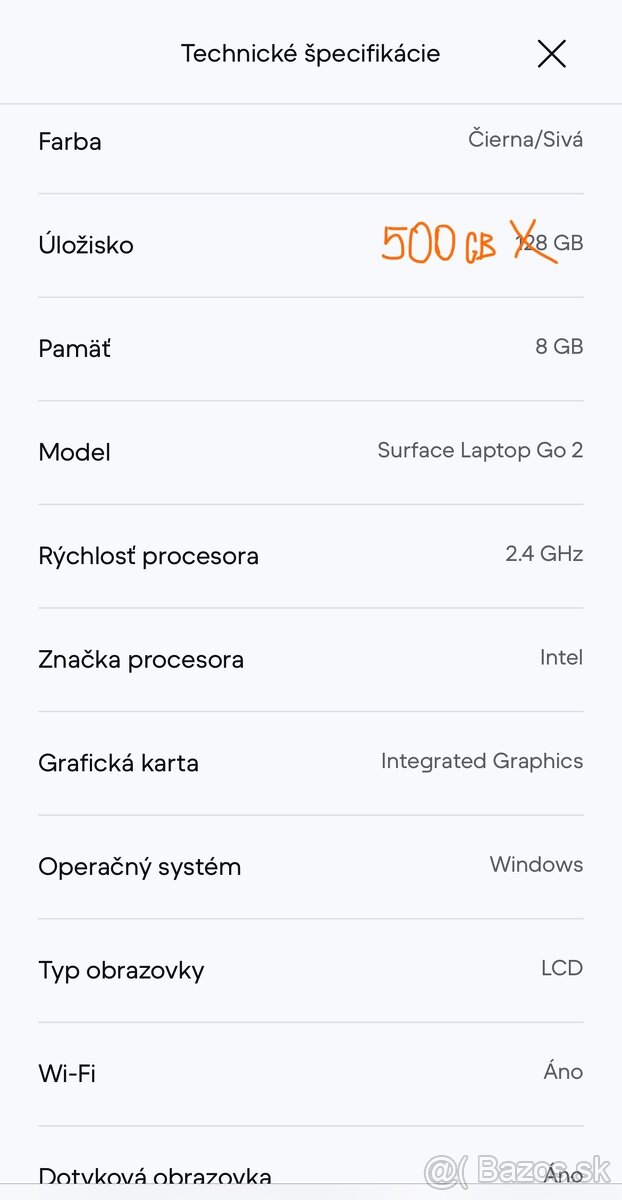Select the Úložisko row label
The image size is (622, 1200).
pos(86,245)
